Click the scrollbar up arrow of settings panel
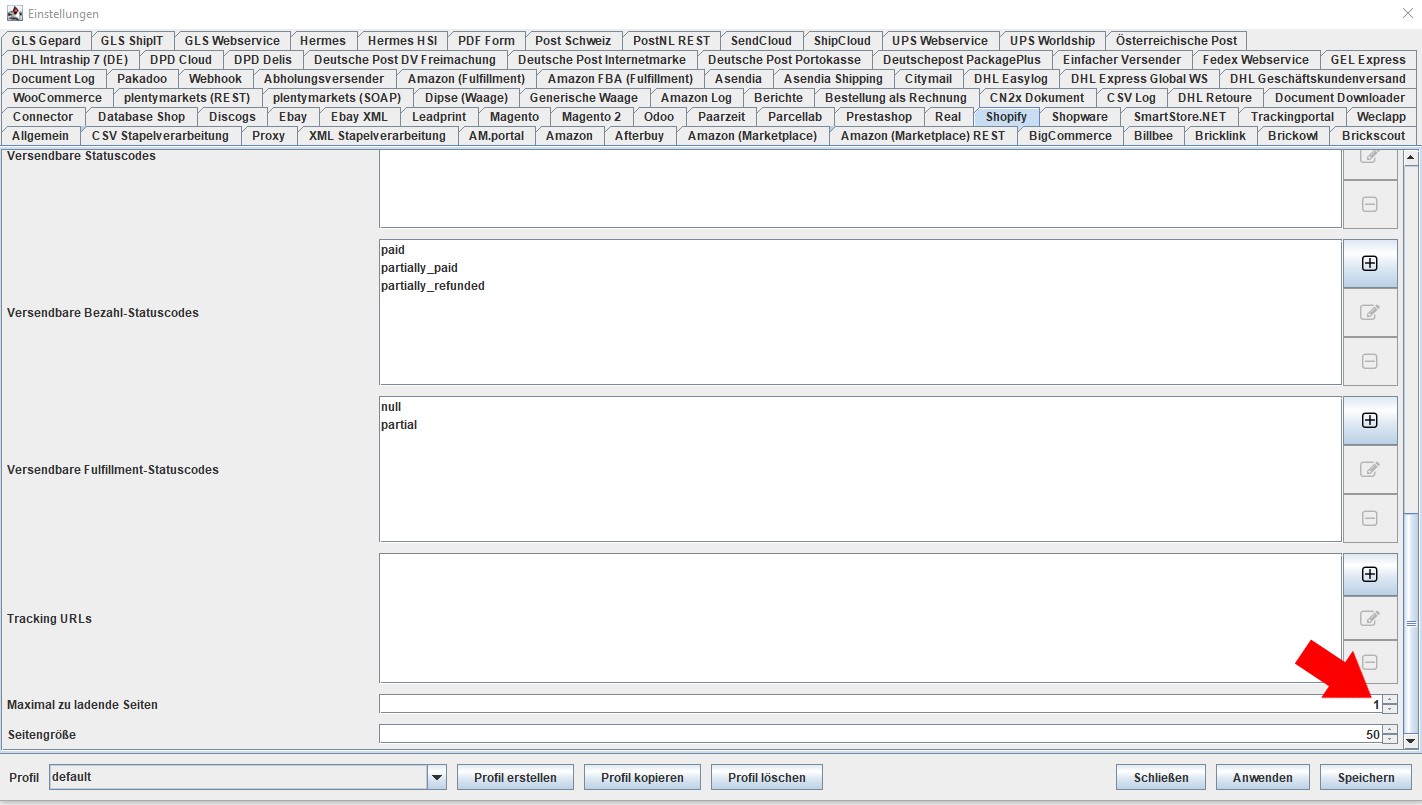Screen dimensions: 1422x805 [1411, 157]
